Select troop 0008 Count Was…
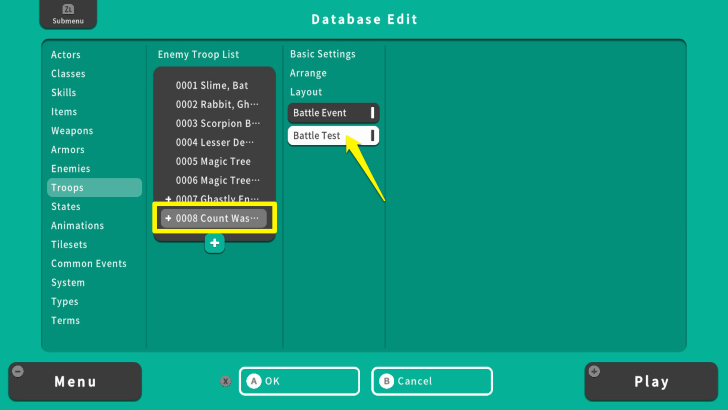Viewport: 728px width, 410px height. [214, 218]
